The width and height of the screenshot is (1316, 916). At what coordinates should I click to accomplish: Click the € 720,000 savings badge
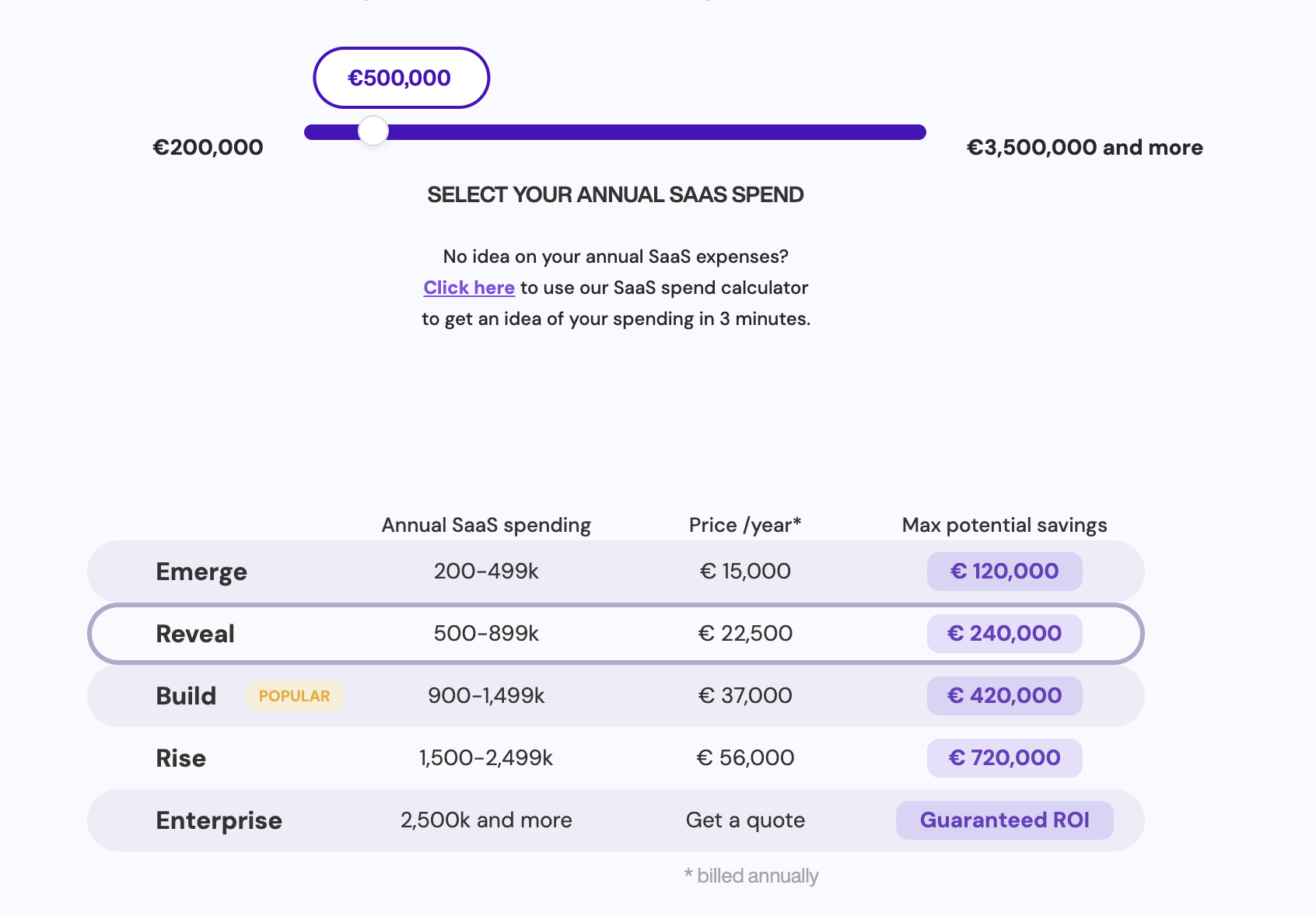coord(1004,758)
